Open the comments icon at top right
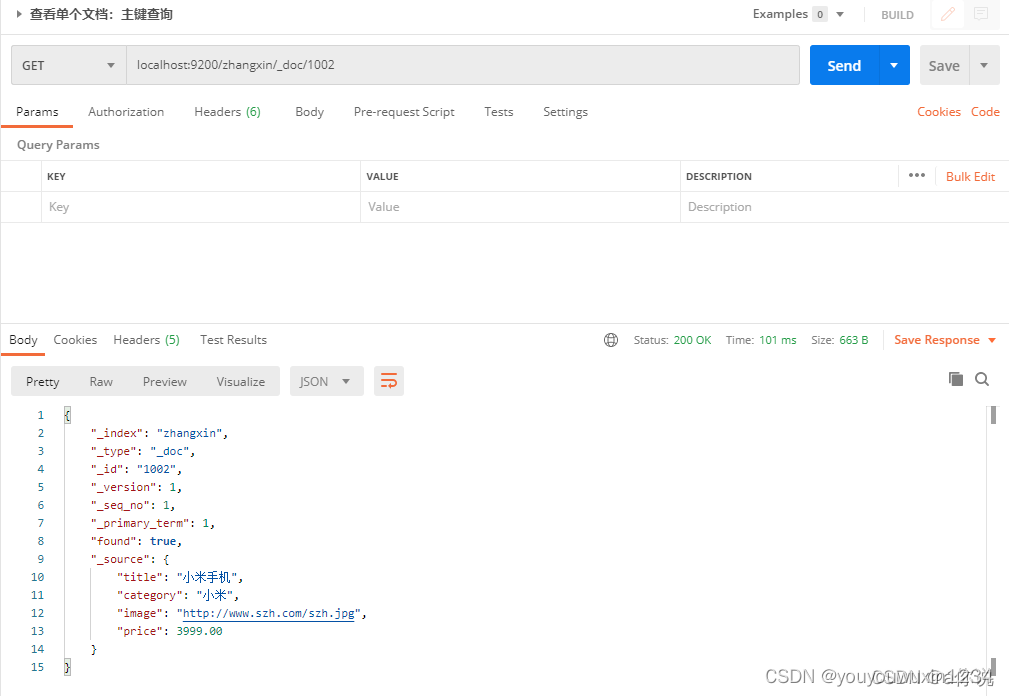1009x696 pixels. click(x=981, y=14)
